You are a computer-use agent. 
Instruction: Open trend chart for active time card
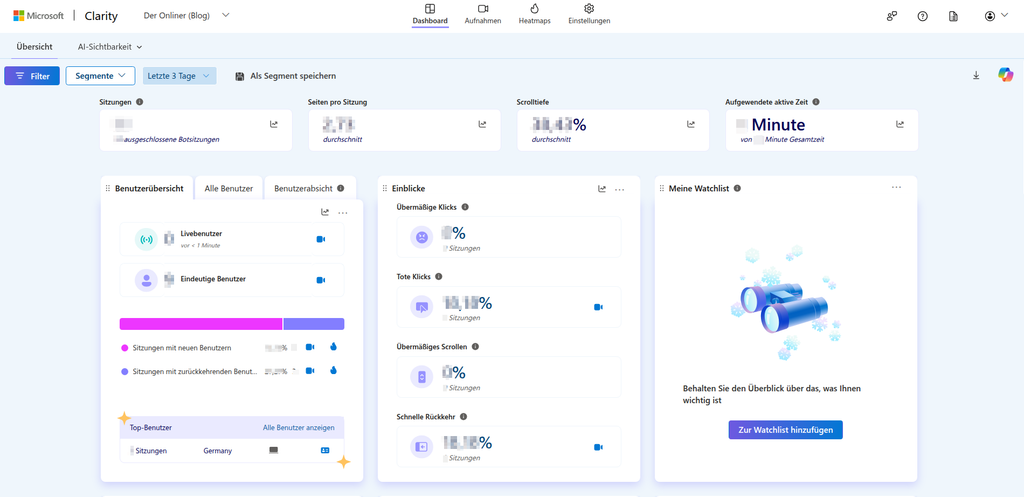[900, 124]
